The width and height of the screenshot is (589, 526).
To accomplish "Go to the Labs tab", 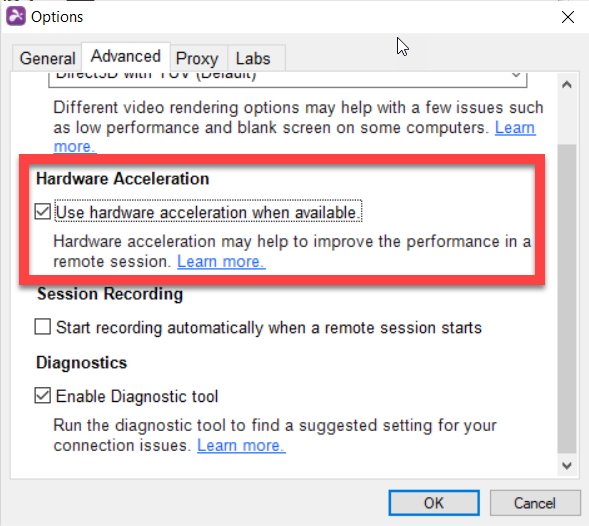I will point(253,59).
